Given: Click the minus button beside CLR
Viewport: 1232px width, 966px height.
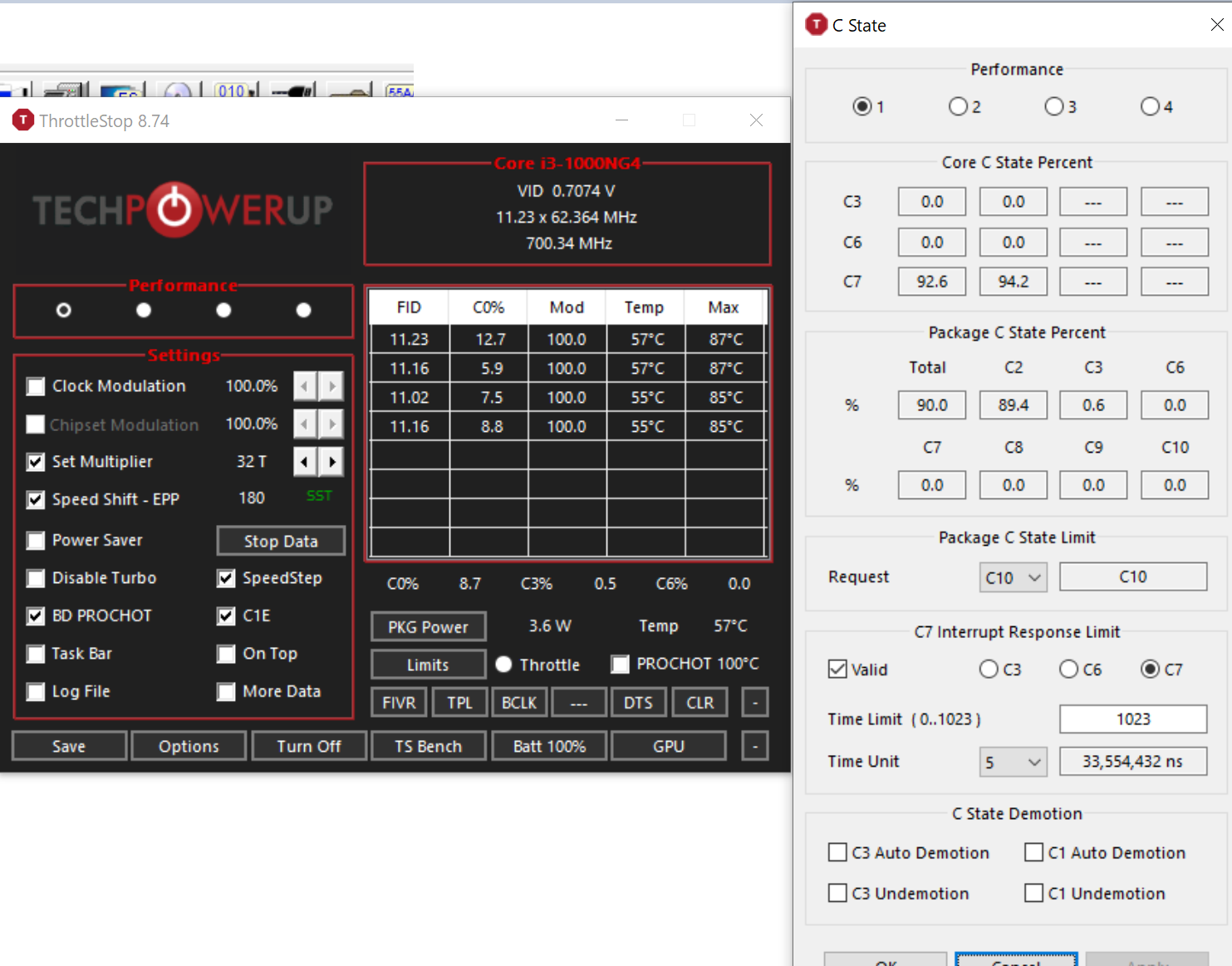Looking at the screenshot, I should point(754,703).
